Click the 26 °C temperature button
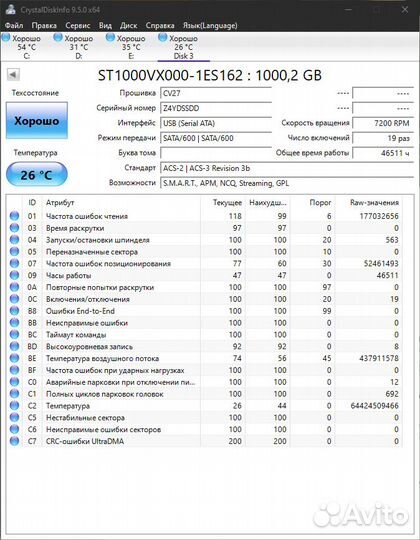Image resolution: width=420 pixels, height=540 pixels. pos(36,174)
